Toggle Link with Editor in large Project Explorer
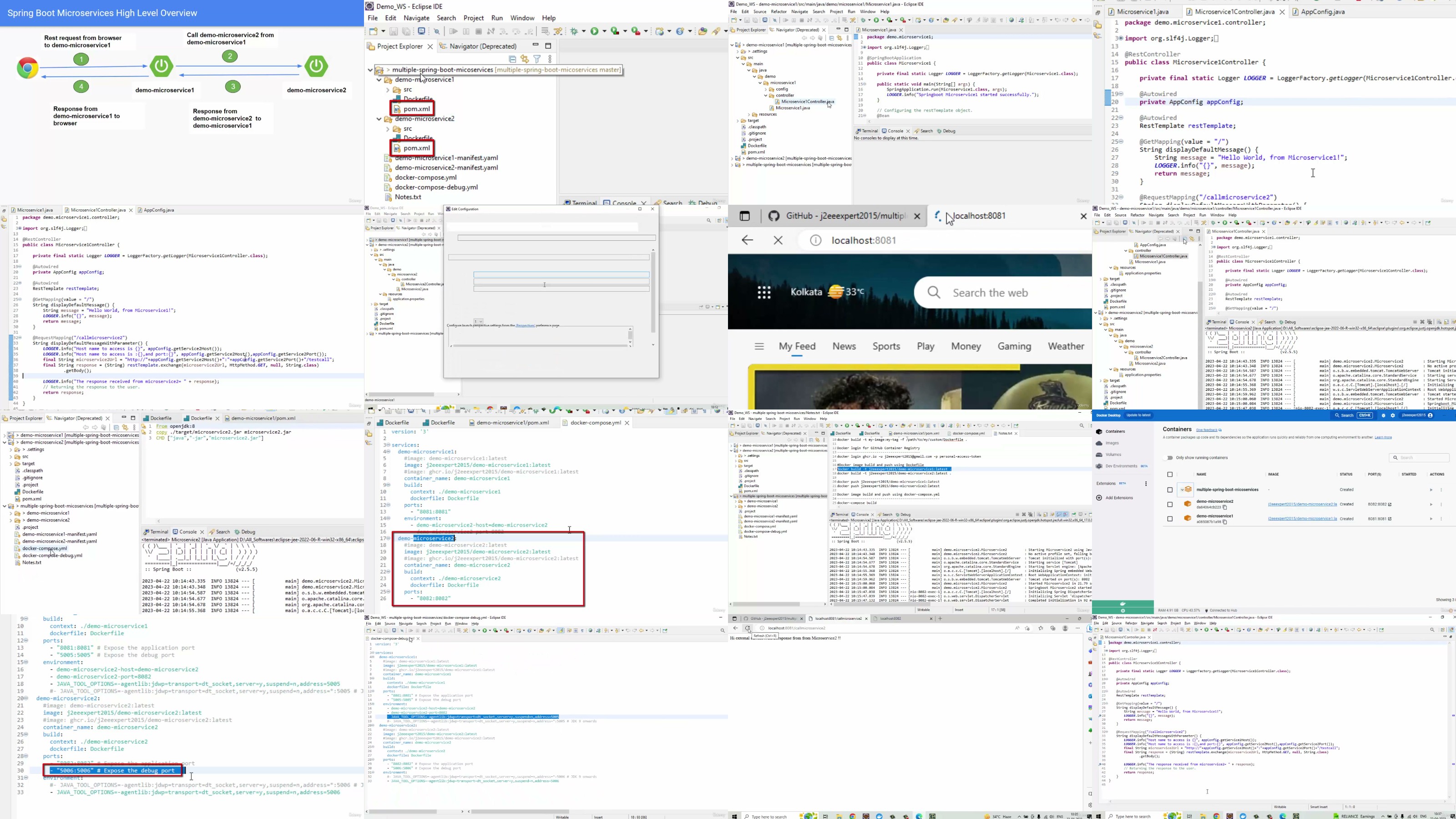The image size is (1456, 819). (x=525, y=59)
